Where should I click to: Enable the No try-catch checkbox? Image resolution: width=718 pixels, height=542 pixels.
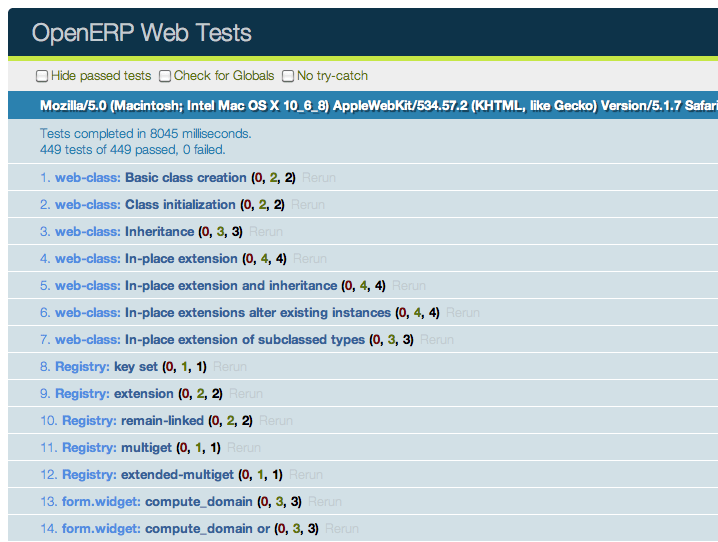pos(288,76)
